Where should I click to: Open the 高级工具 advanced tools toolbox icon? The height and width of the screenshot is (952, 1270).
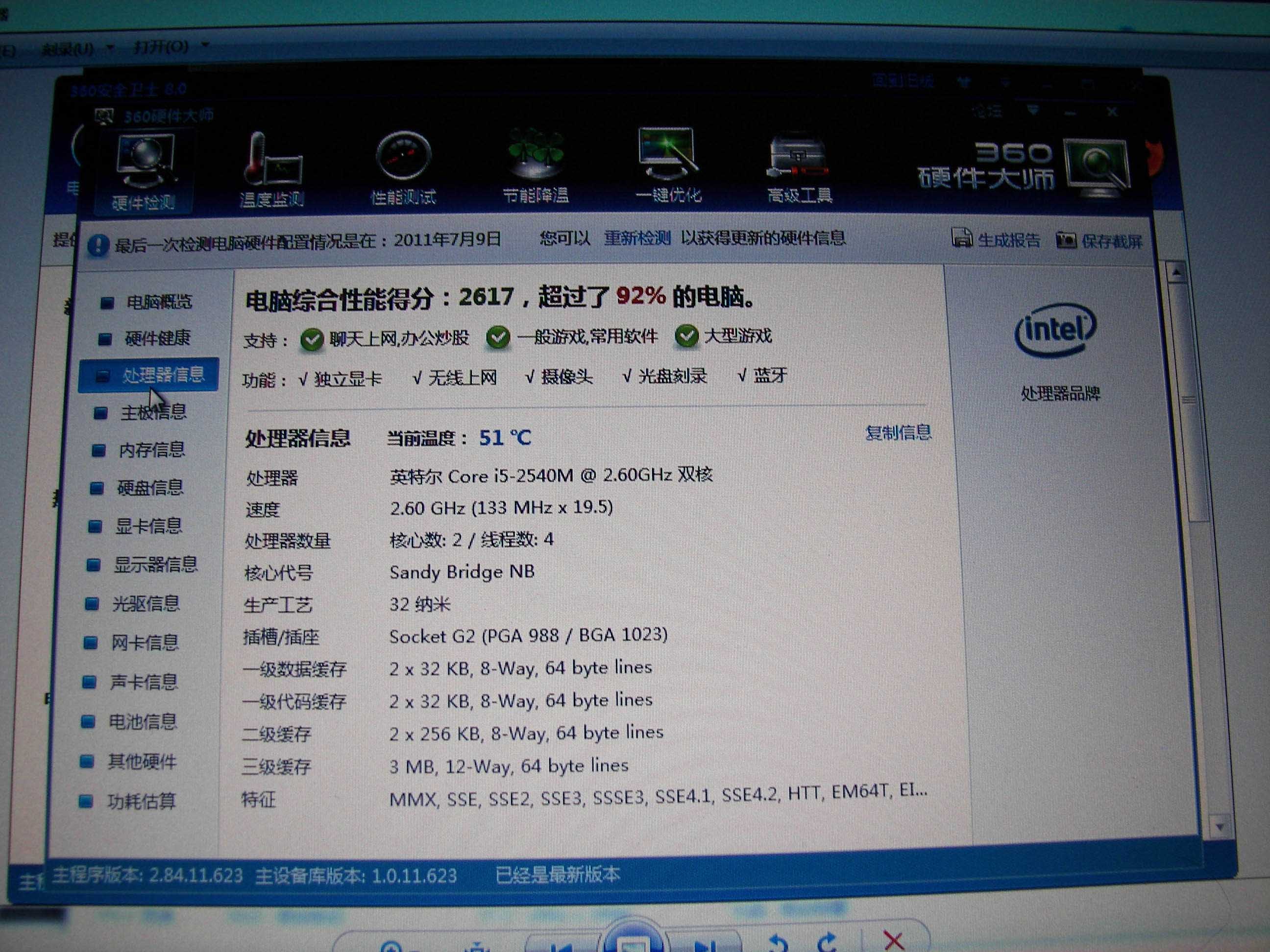point(799,167)
